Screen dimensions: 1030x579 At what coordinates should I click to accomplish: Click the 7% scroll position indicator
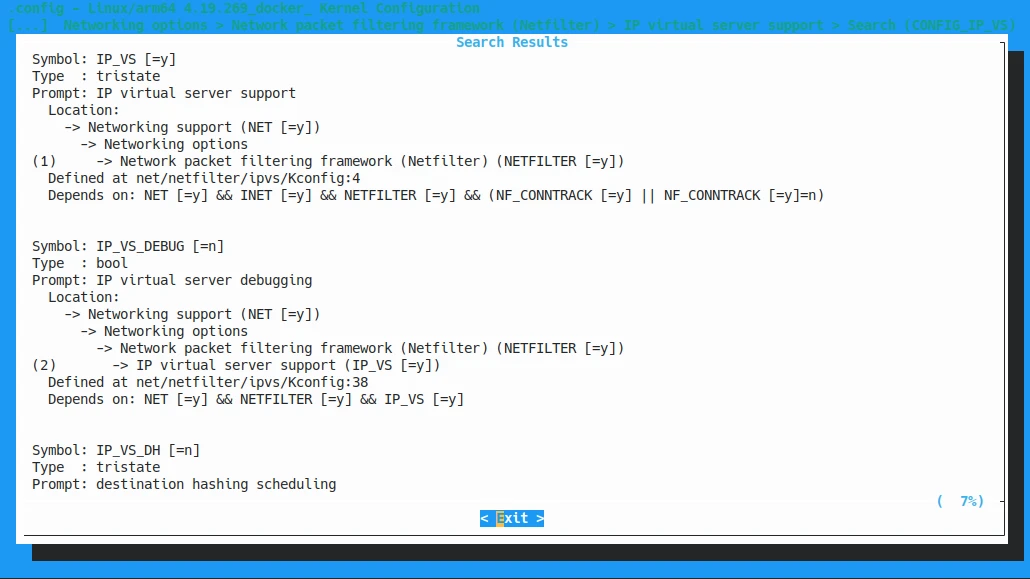click(x=961, y=501)
